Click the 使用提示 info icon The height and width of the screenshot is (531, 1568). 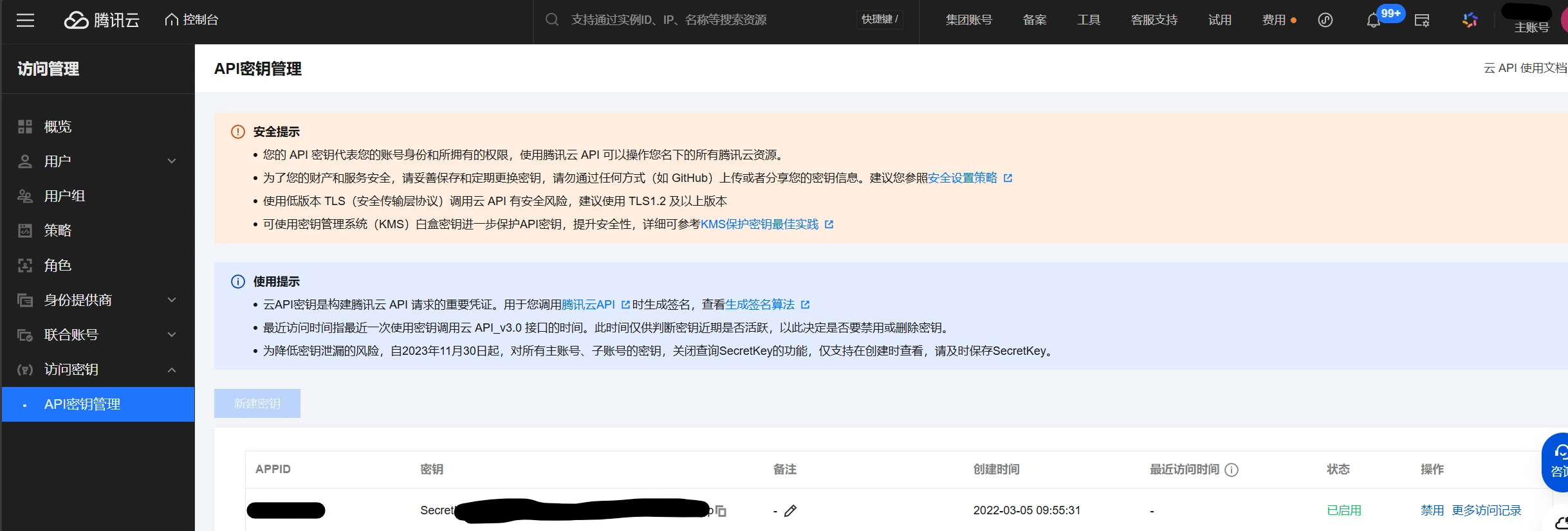[x=238, y=282]
